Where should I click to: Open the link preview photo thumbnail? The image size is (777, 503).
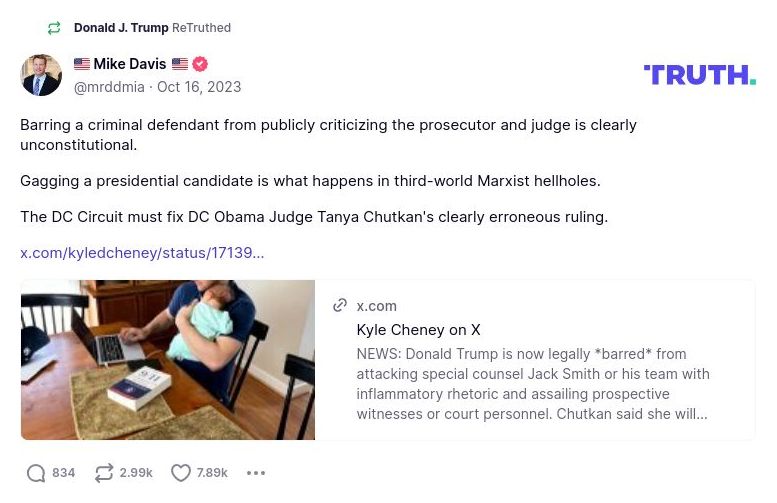point(168,360)
